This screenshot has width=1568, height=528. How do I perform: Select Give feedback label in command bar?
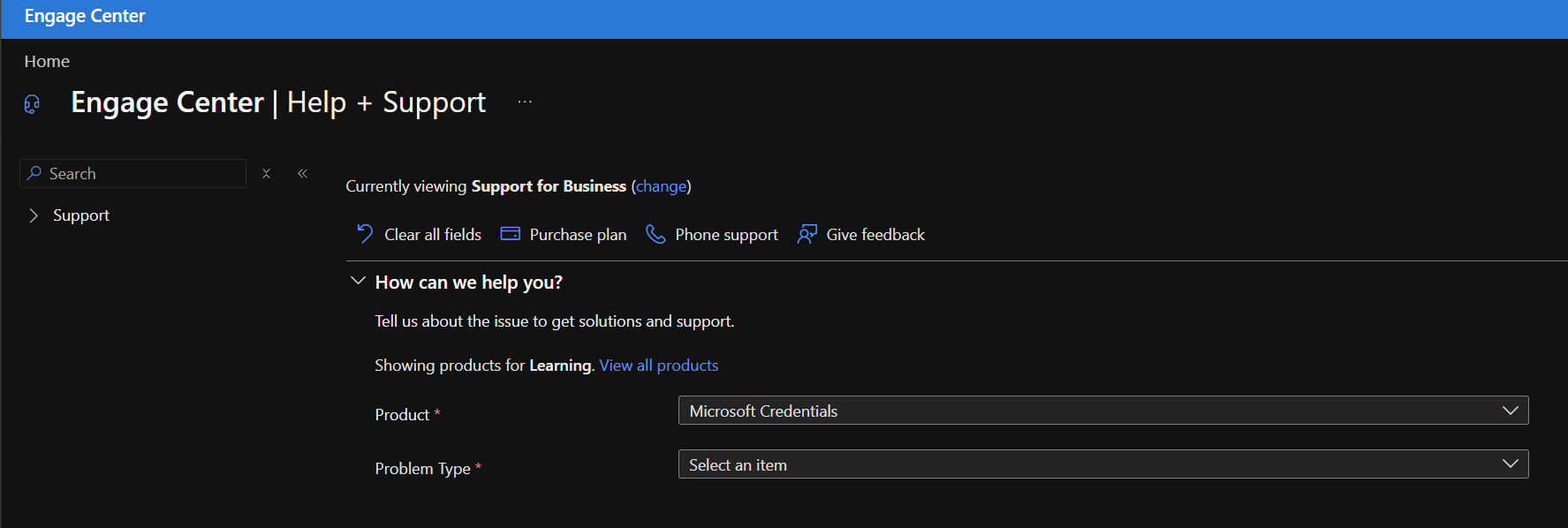click(x=875, y=235)
